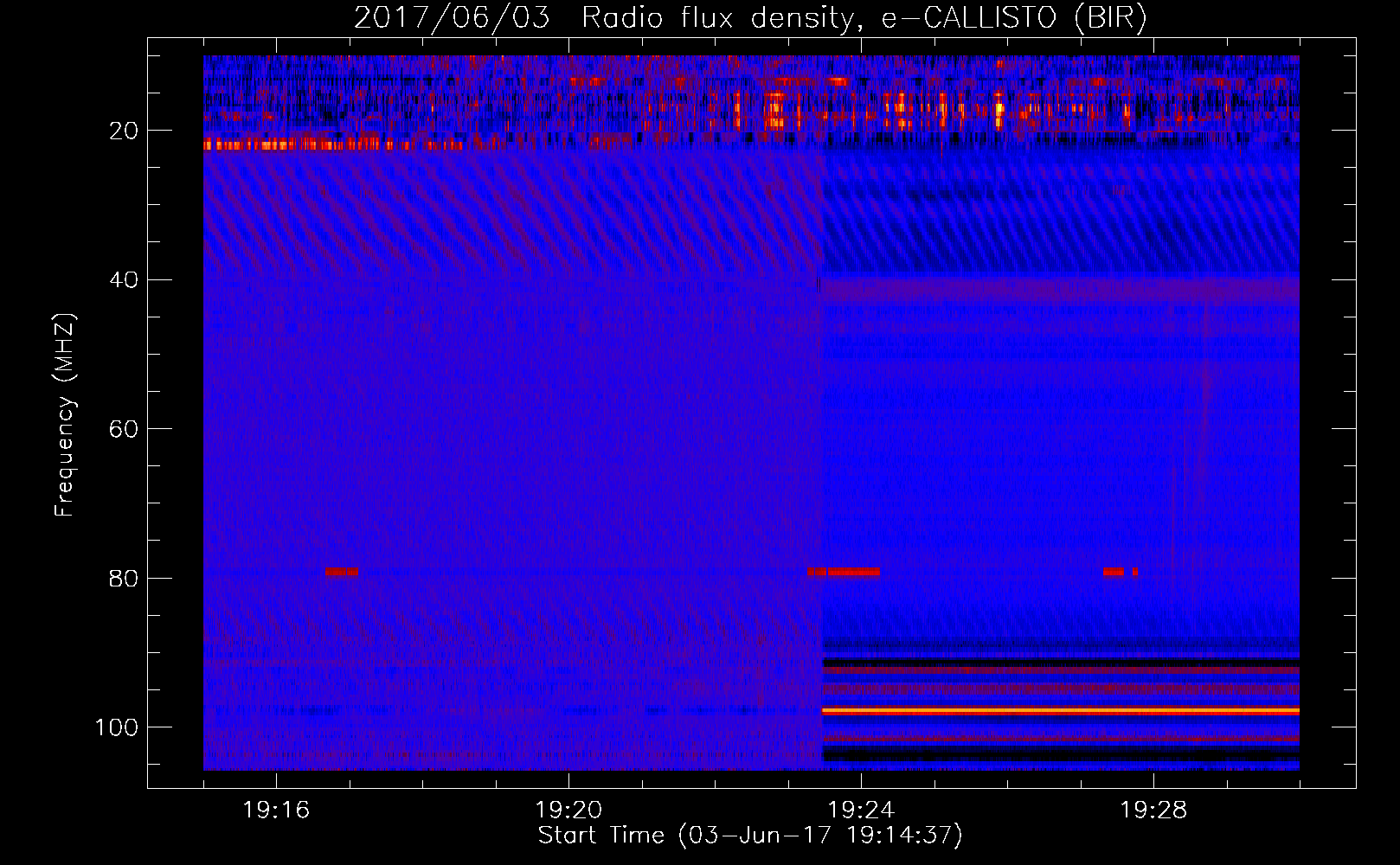
Task: Click the frequency tick label "40"
Action: (124, 280)
